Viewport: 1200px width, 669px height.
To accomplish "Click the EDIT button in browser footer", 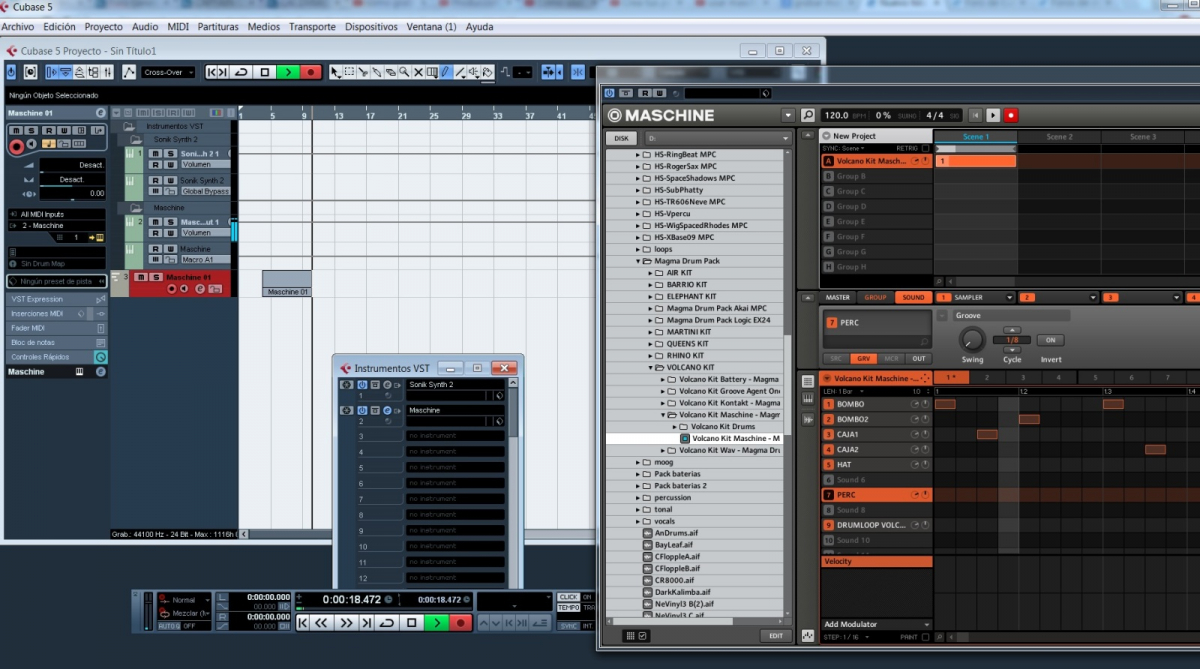I will click(775, 636).
